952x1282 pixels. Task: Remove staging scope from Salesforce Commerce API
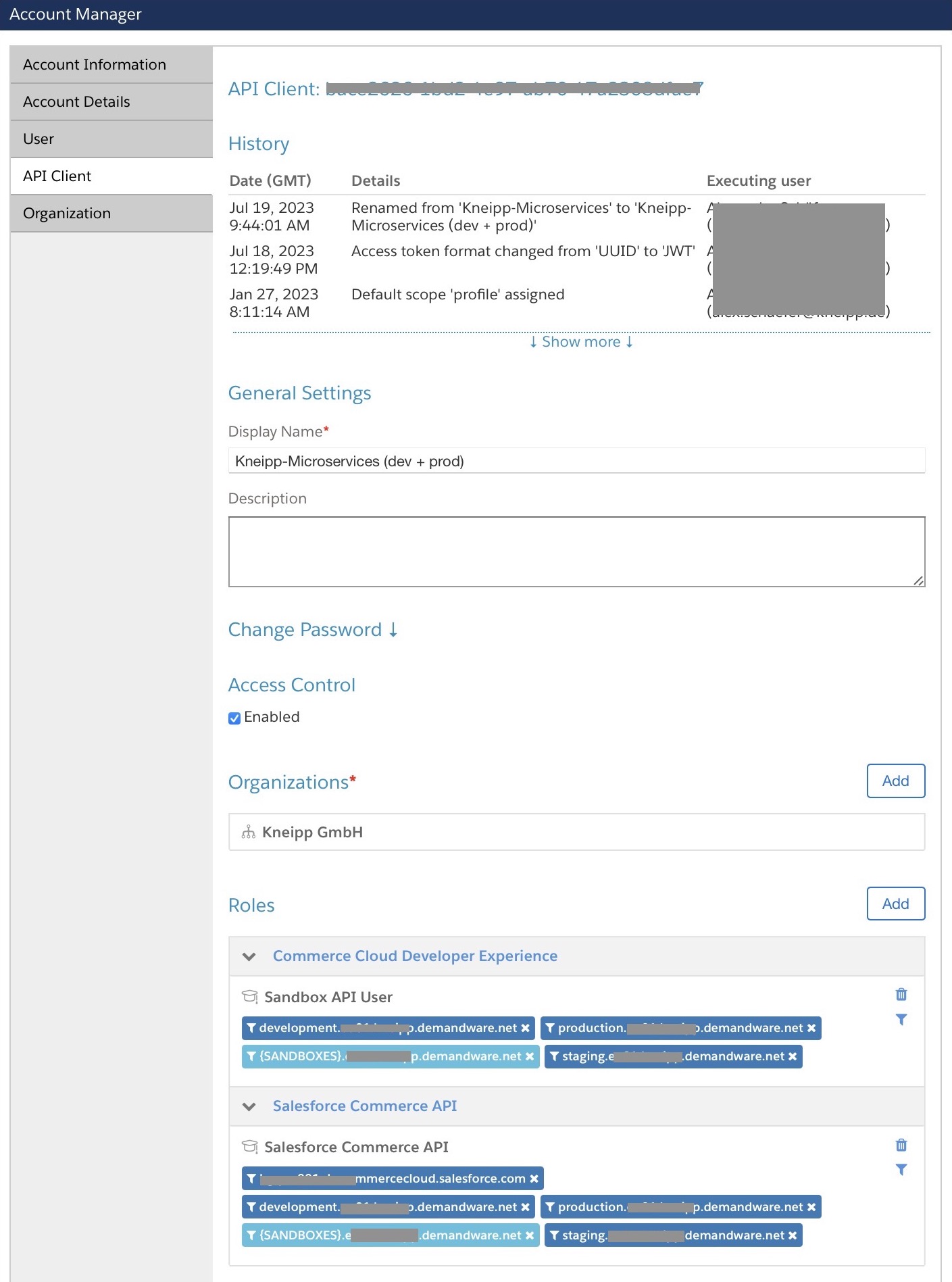pos(793,1235)
